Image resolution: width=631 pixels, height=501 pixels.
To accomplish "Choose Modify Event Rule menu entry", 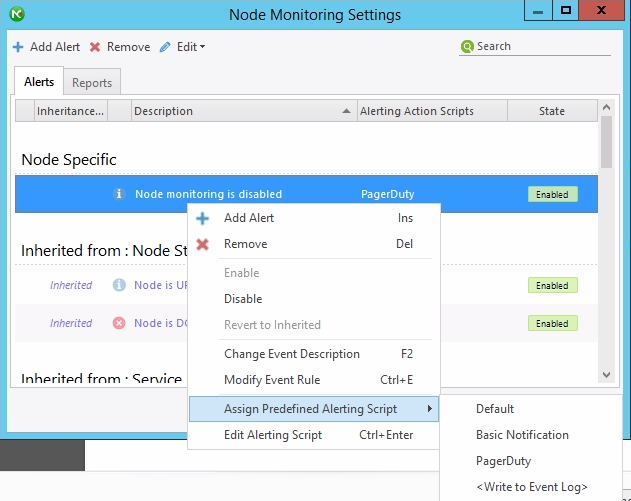I will pyautogui.click(x=314, y=379).
